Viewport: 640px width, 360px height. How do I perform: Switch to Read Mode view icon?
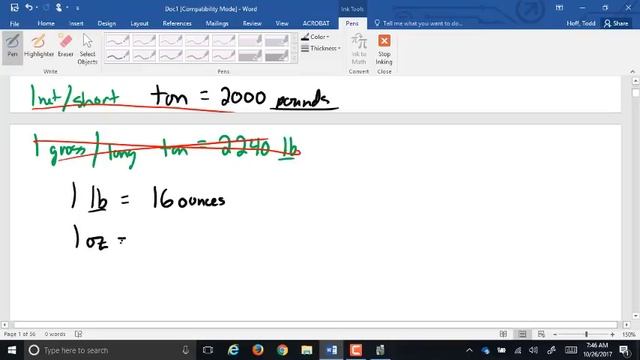503,334
